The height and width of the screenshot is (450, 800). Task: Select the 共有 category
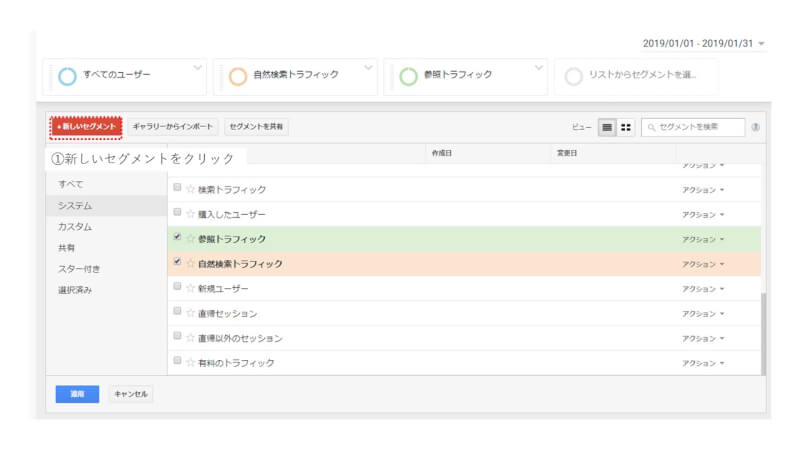pyautogui.click(x=106, y=248)
